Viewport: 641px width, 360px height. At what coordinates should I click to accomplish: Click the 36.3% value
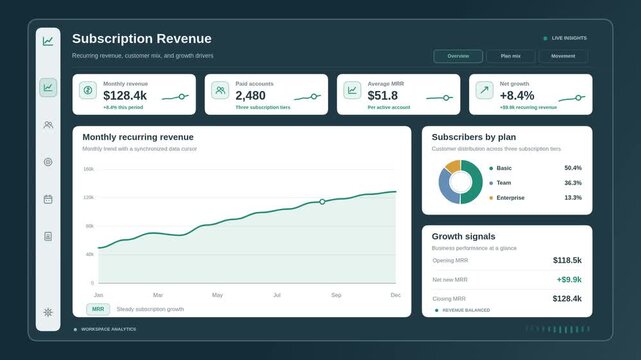573,183
